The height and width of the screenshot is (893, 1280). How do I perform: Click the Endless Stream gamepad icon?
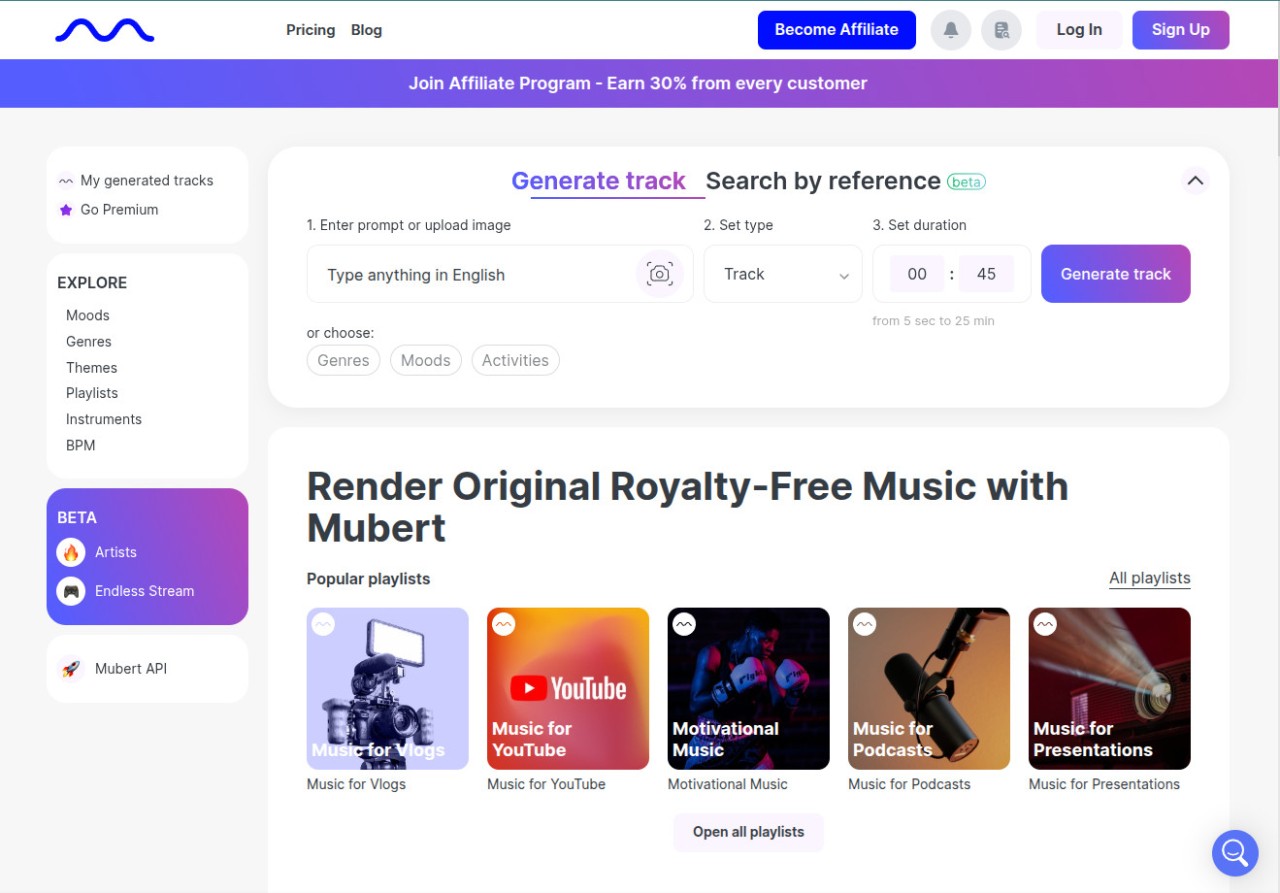(x=71, y=591)
